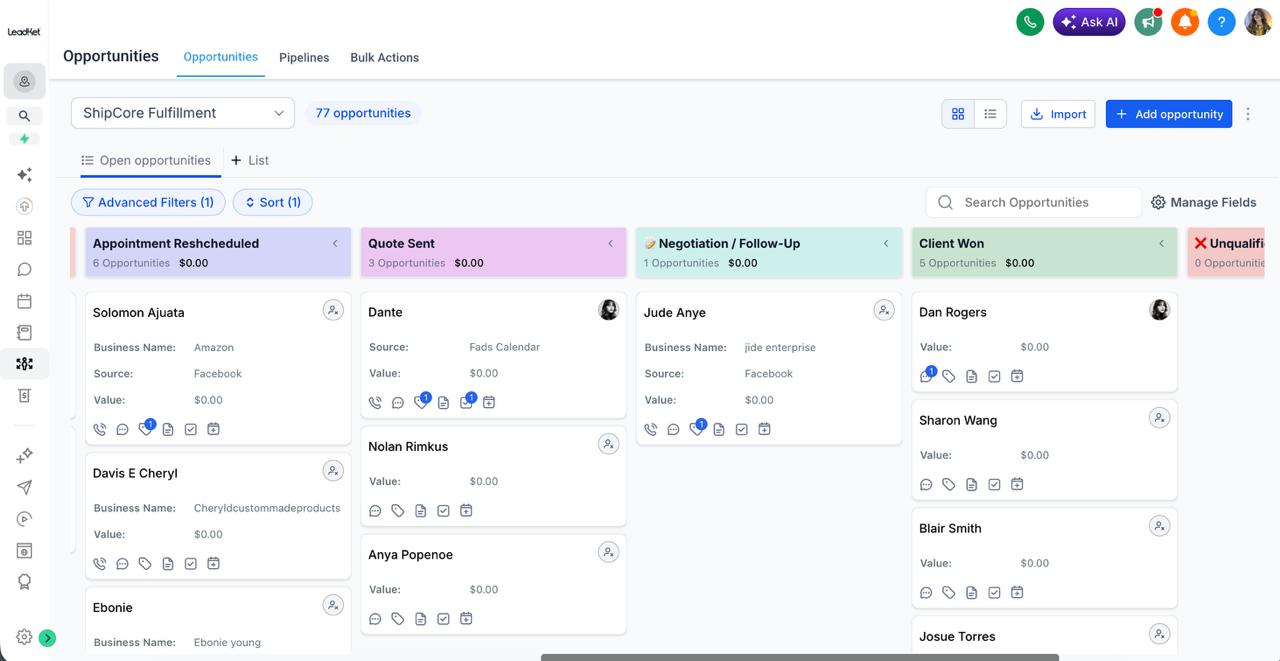Open the ShipCore Fulfillment pipeline dropdown
This screenshot has height=661, width=1280.
[183, 113]
